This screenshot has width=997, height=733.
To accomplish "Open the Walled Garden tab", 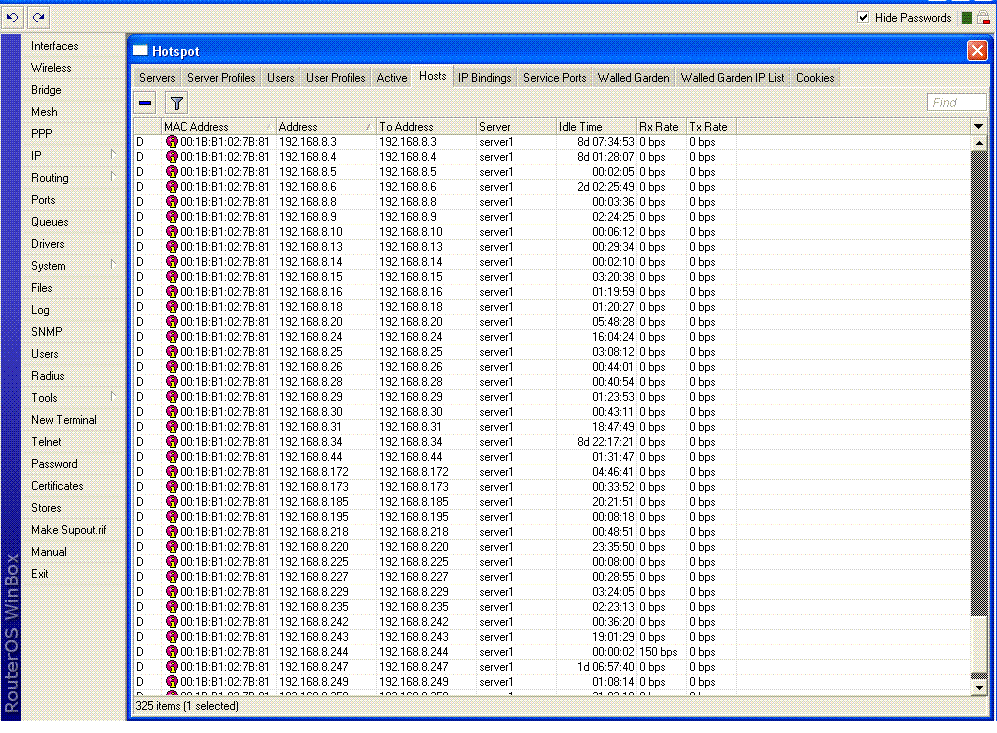I will pyautogui.click(x=633, y=77).
